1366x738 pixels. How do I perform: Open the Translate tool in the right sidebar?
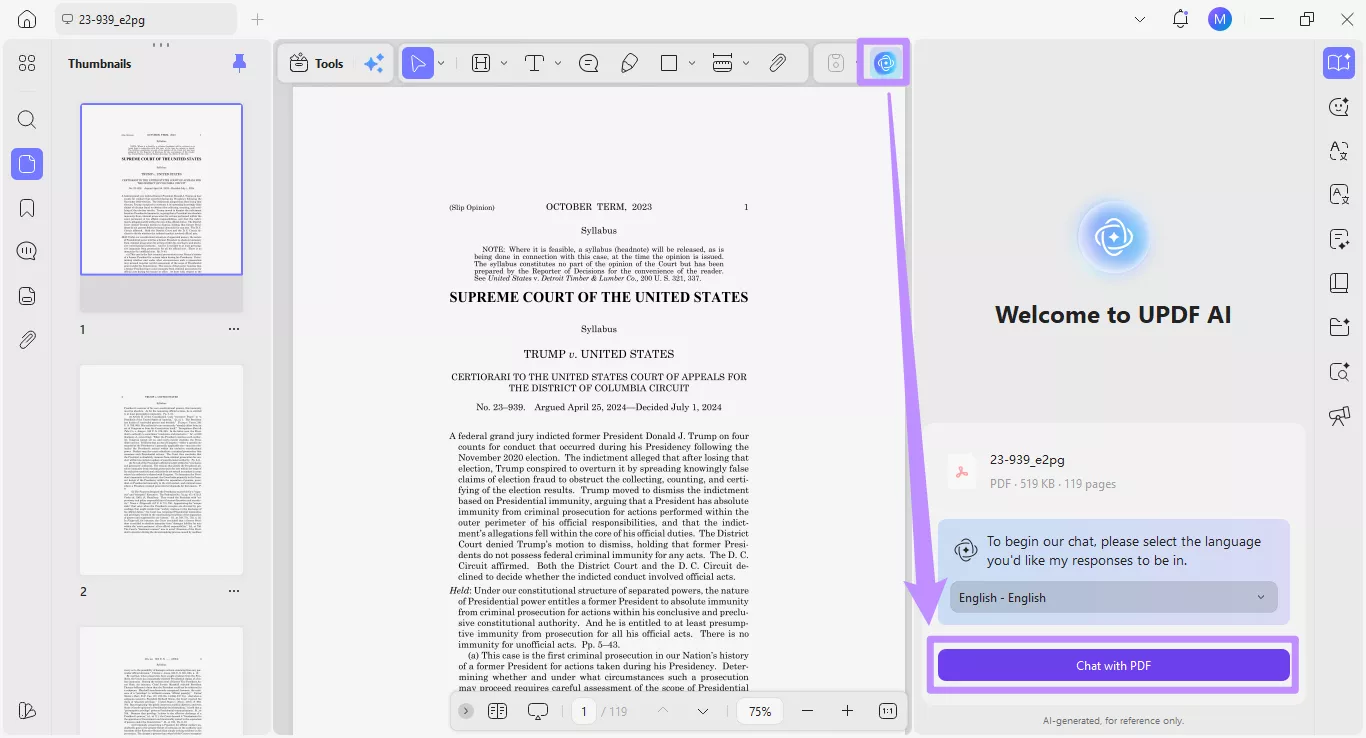click(x=1339, y=151)
